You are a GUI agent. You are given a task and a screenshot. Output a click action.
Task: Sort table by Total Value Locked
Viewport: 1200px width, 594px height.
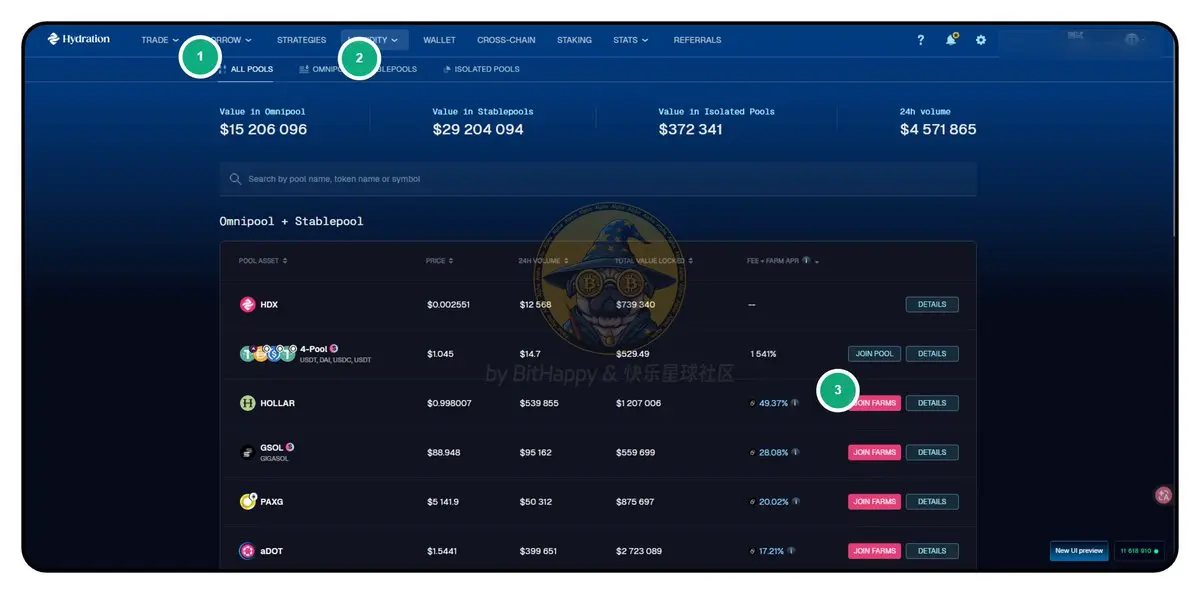point(654,261)
